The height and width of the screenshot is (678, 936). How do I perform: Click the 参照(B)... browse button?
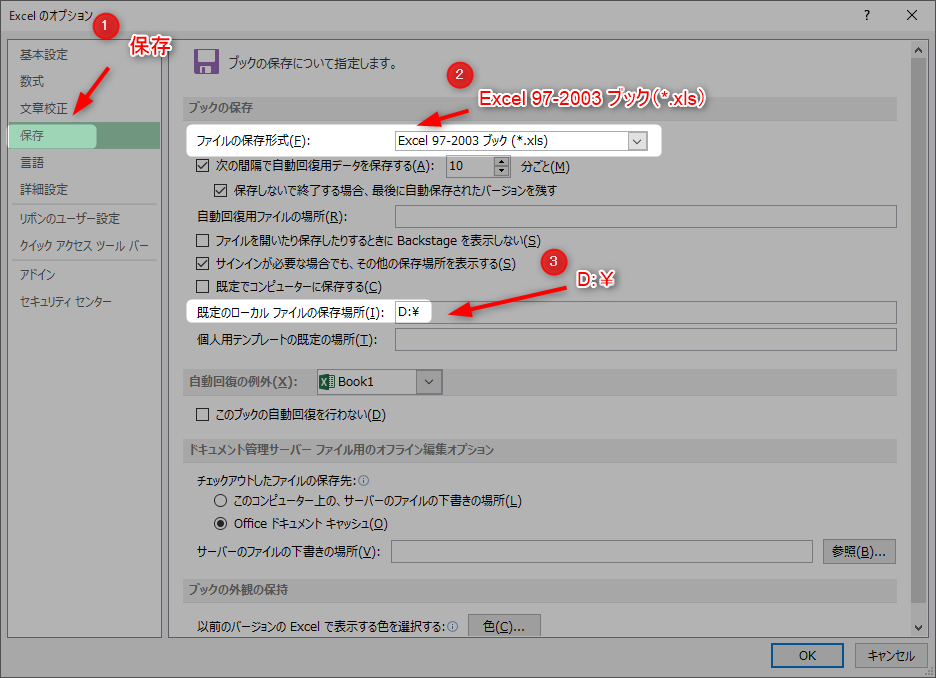(859, 551)
